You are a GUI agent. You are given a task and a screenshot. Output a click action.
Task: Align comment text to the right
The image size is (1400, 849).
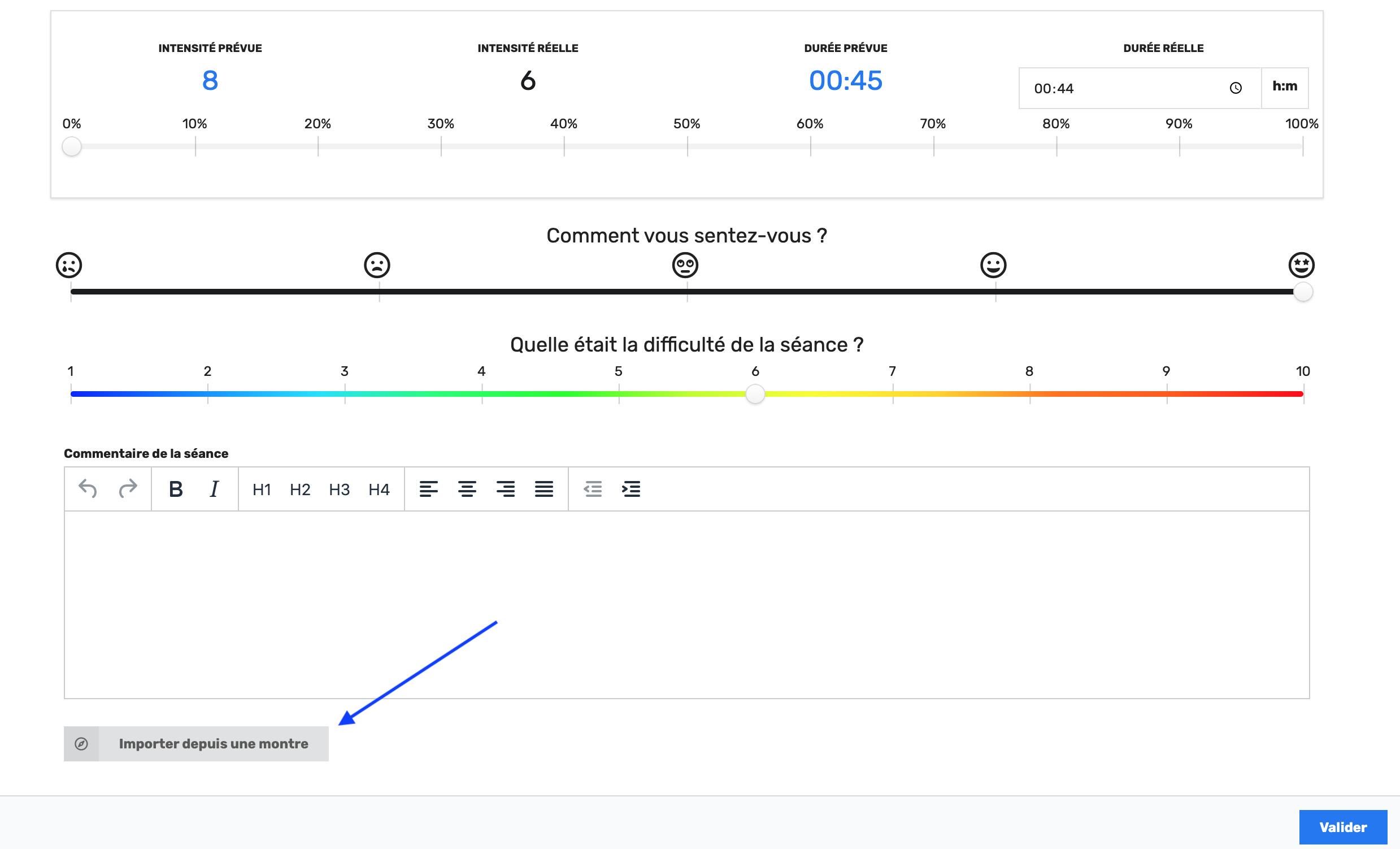pyautogui.click(x=505, y=489)
